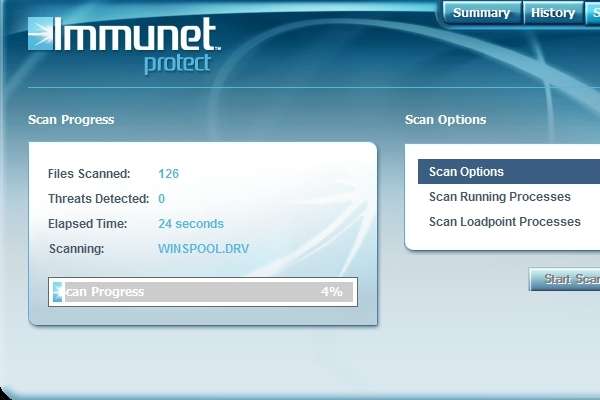This screenshot has width=600, height=400.
Task: Open the Summary tab
Action: coord(482,13)
